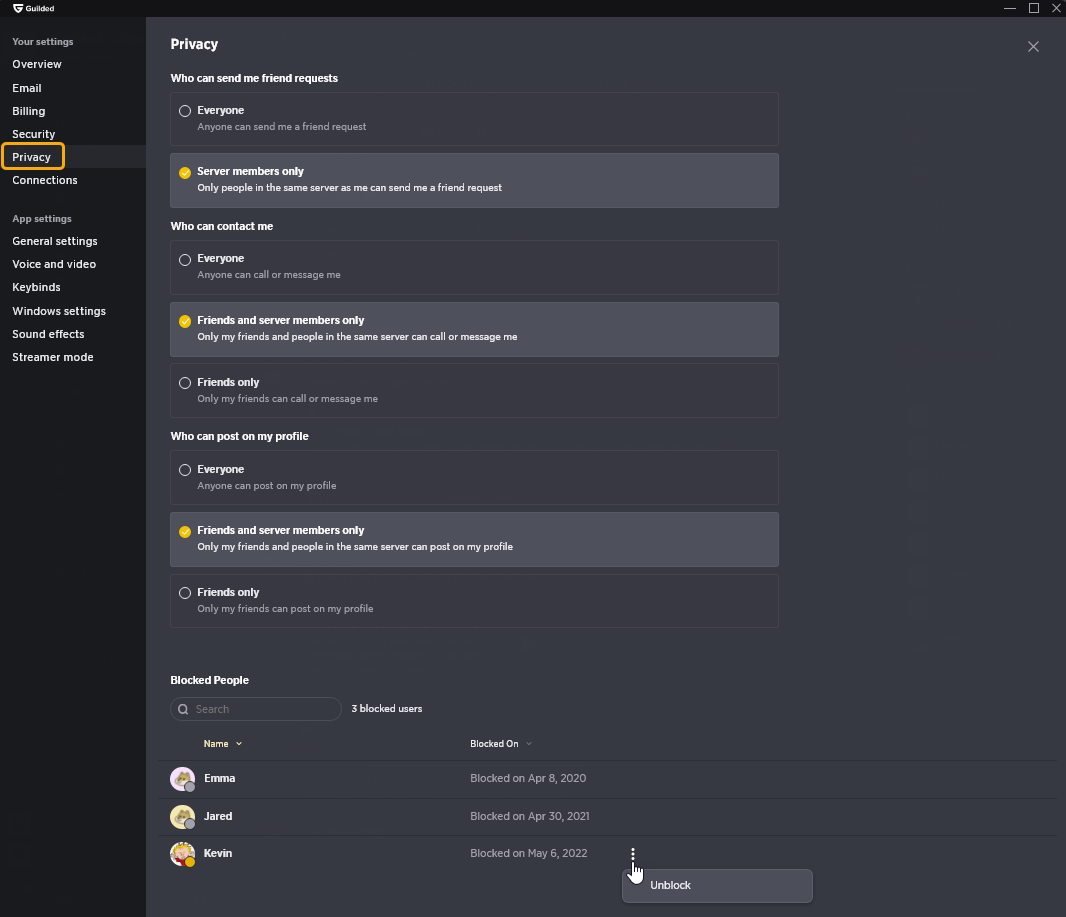Click the name Emma in blocked list
The image size is (1066, 917).
point(220,778)
